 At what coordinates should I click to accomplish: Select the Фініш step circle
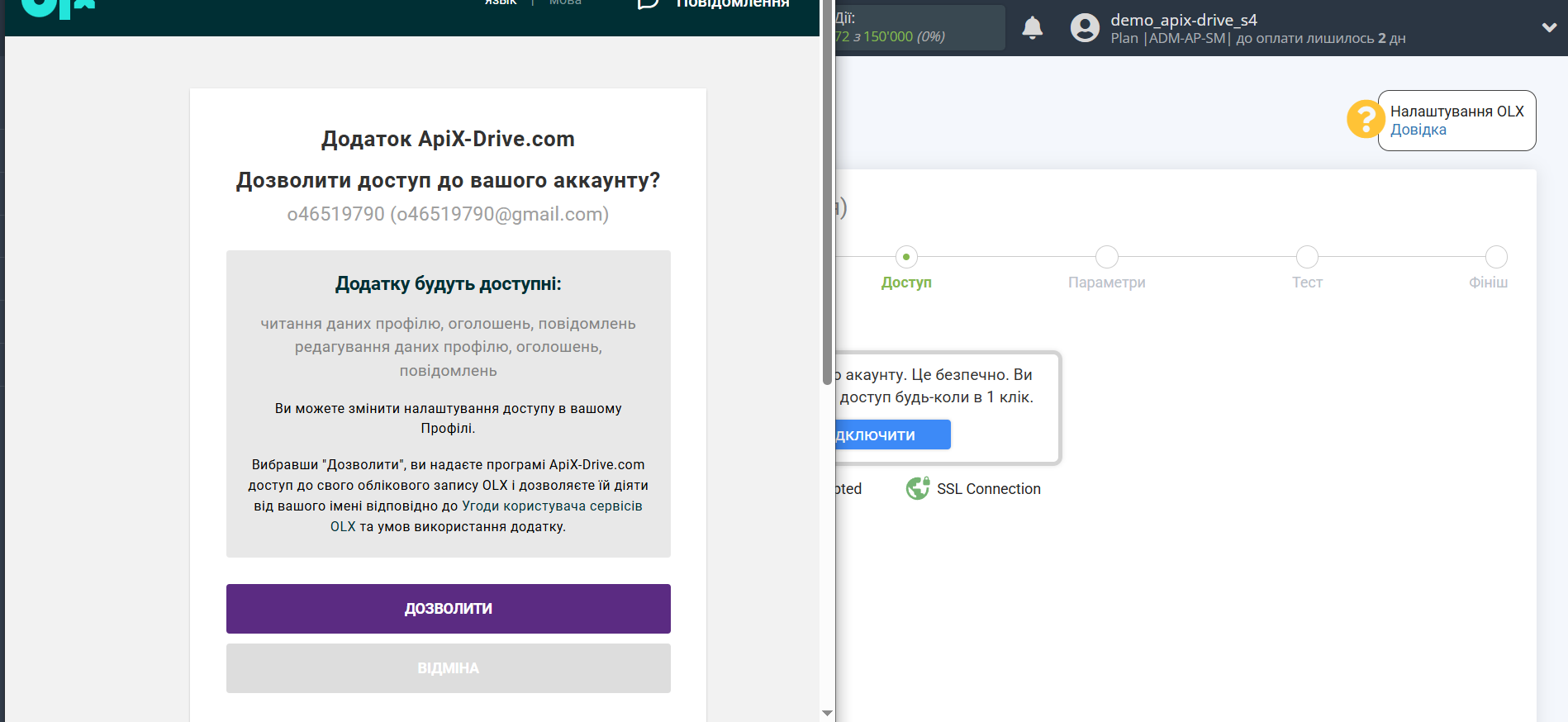[1496, 257]
